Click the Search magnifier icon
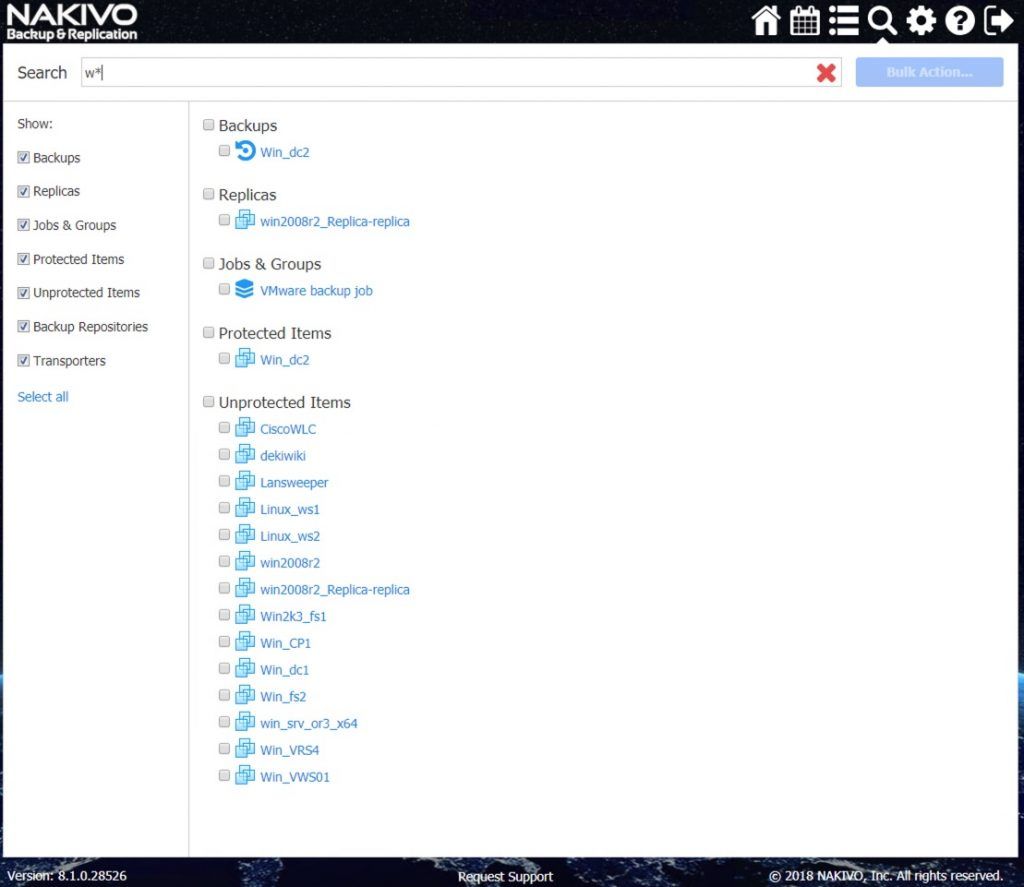Screen dimensions: 1024x887 tap(882, 20)
